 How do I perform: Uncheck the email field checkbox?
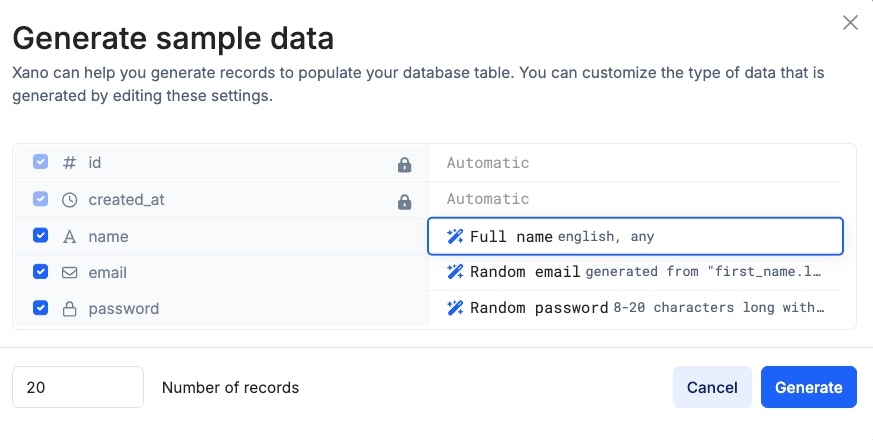40,272
